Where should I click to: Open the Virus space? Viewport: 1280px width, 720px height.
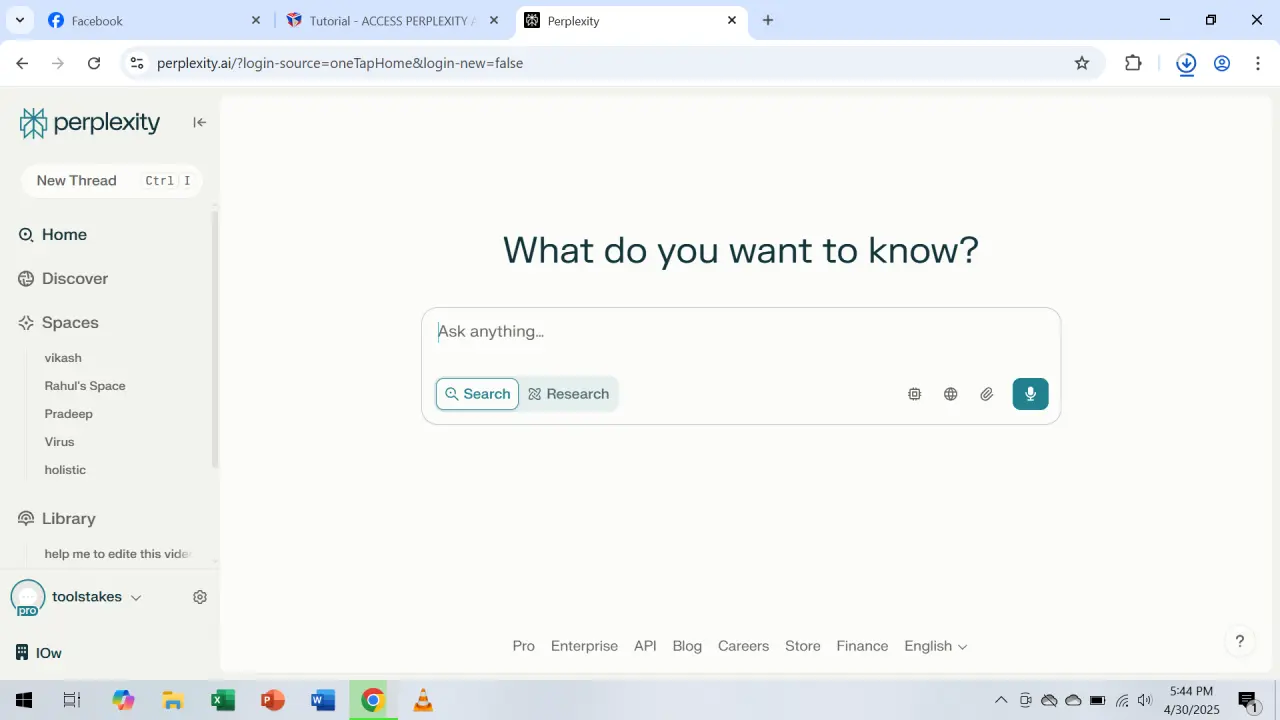pyautogui.click(x=60, y=442)
